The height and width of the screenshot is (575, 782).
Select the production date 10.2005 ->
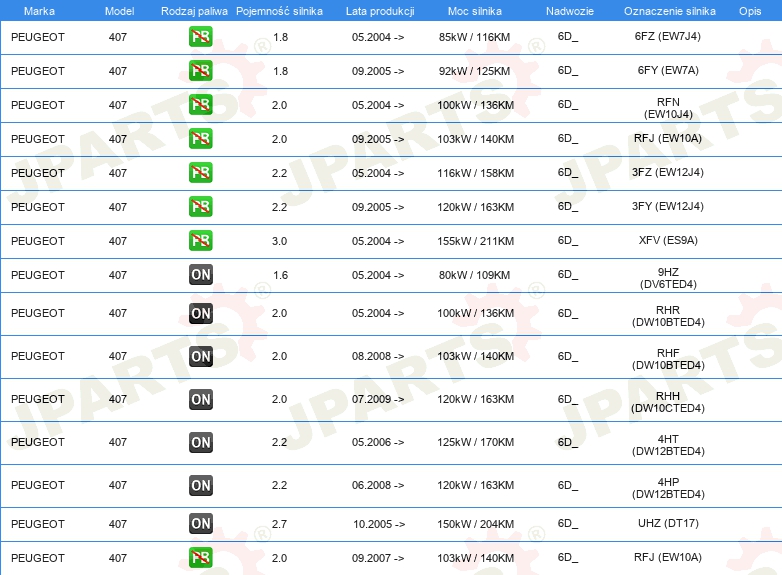379,524
